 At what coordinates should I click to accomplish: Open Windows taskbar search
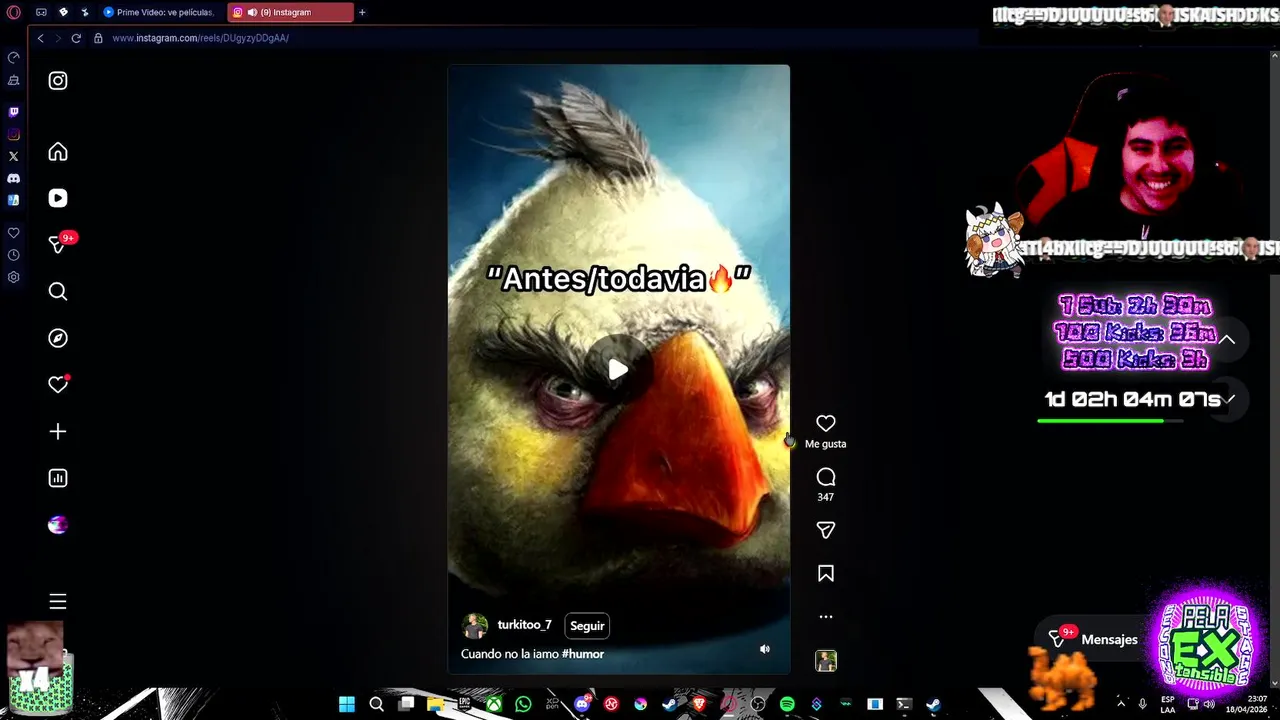376,704
